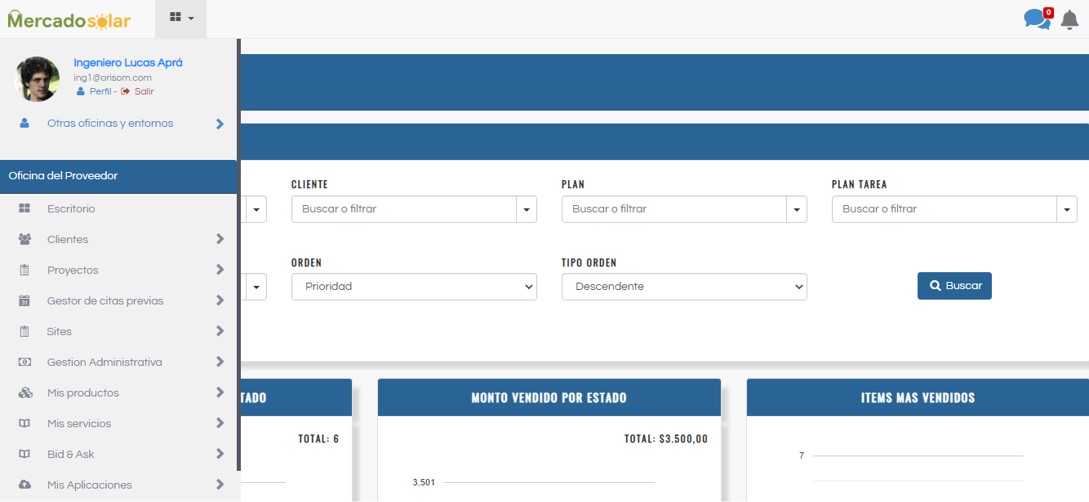
Task: Click the user profile photo
Action: click(x=38, y=78)
